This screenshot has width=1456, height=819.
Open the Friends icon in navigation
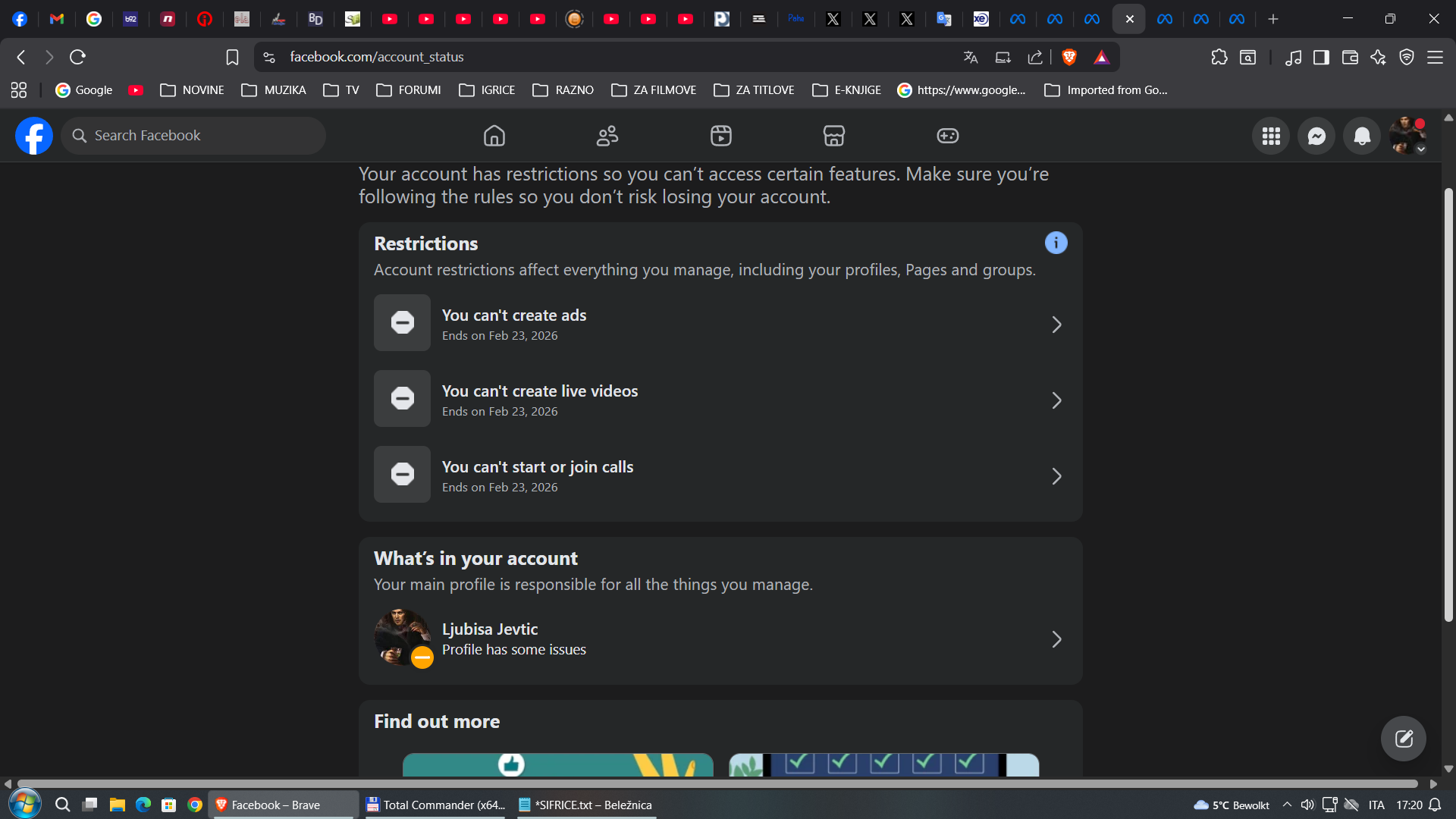607,136
